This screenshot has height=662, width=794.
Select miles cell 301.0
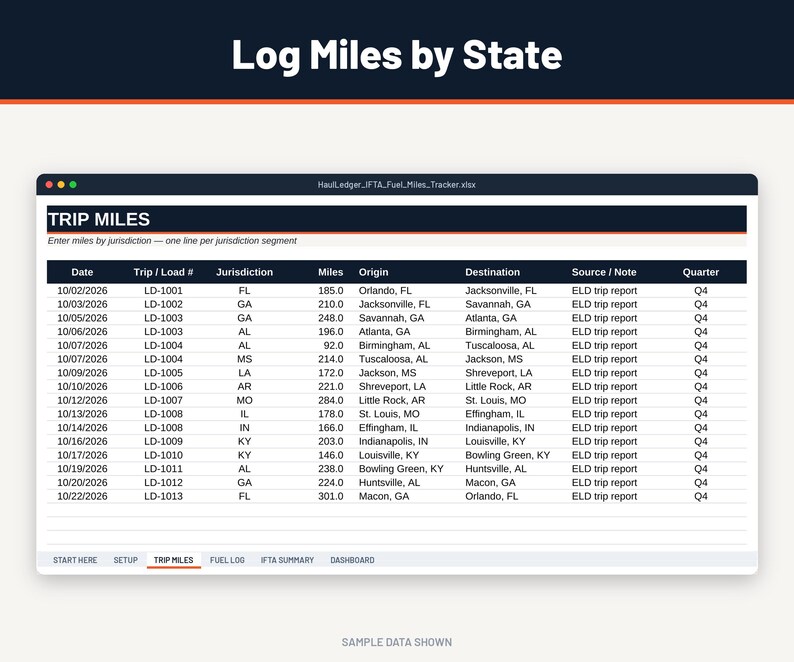[x=331, y=496]
